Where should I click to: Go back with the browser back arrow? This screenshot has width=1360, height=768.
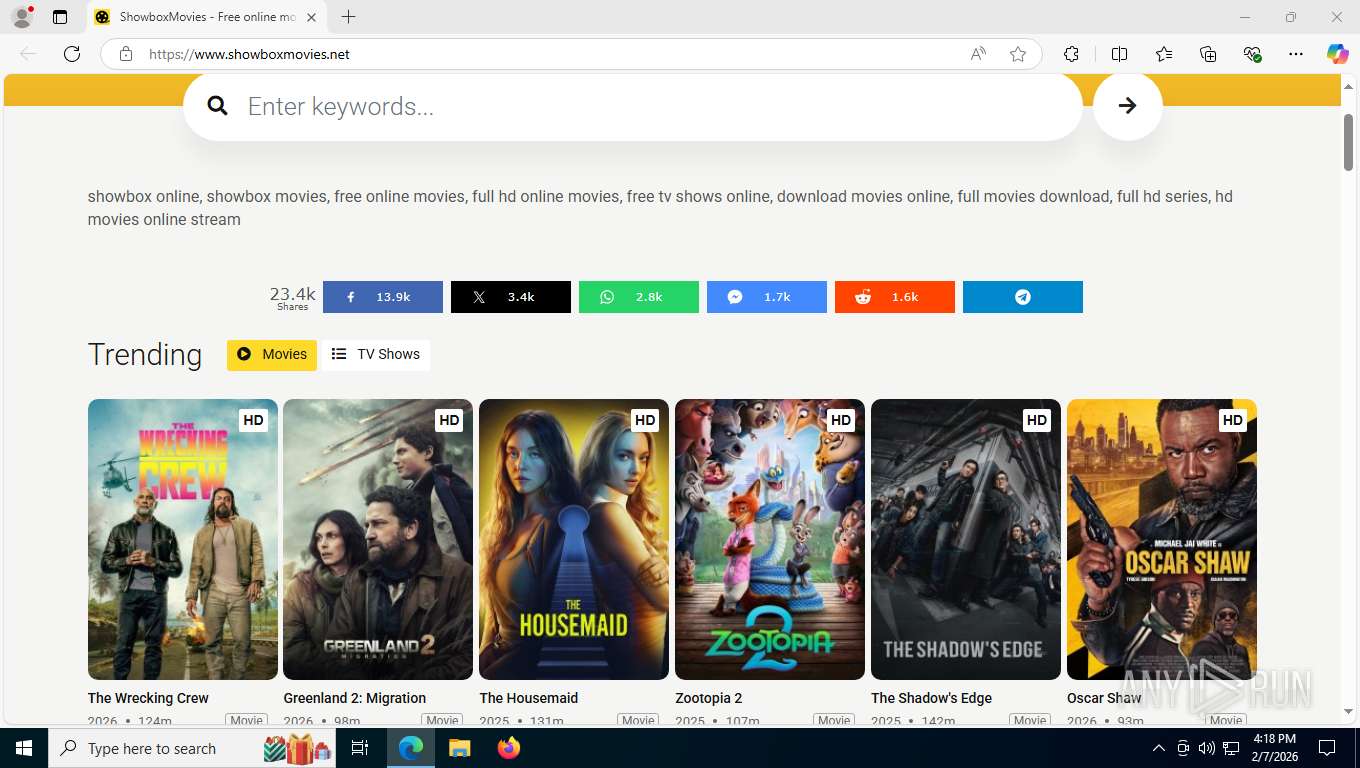click(28, 54)
